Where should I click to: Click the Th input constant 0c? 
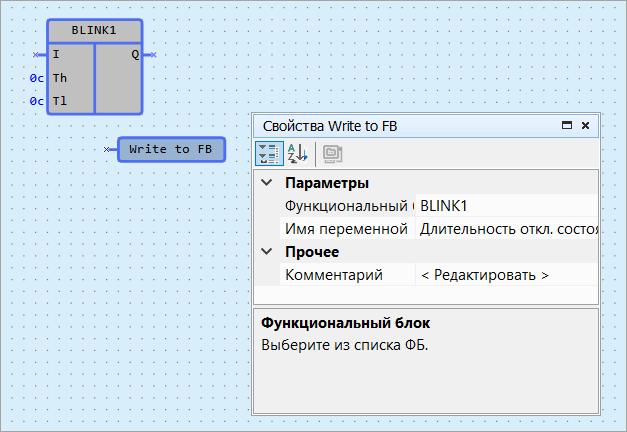36,78
